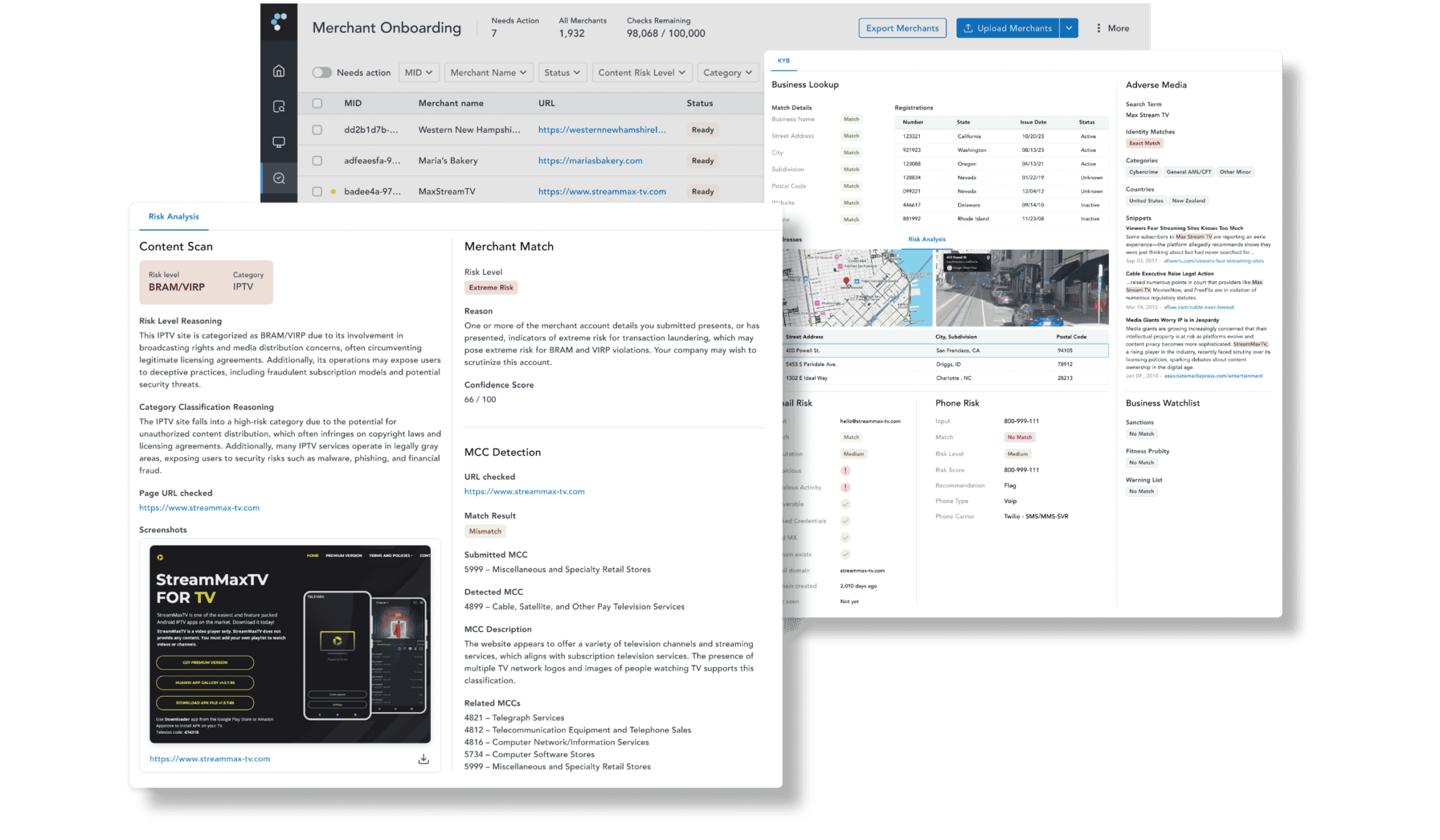Click the app logo at top-left

[279, 22]
